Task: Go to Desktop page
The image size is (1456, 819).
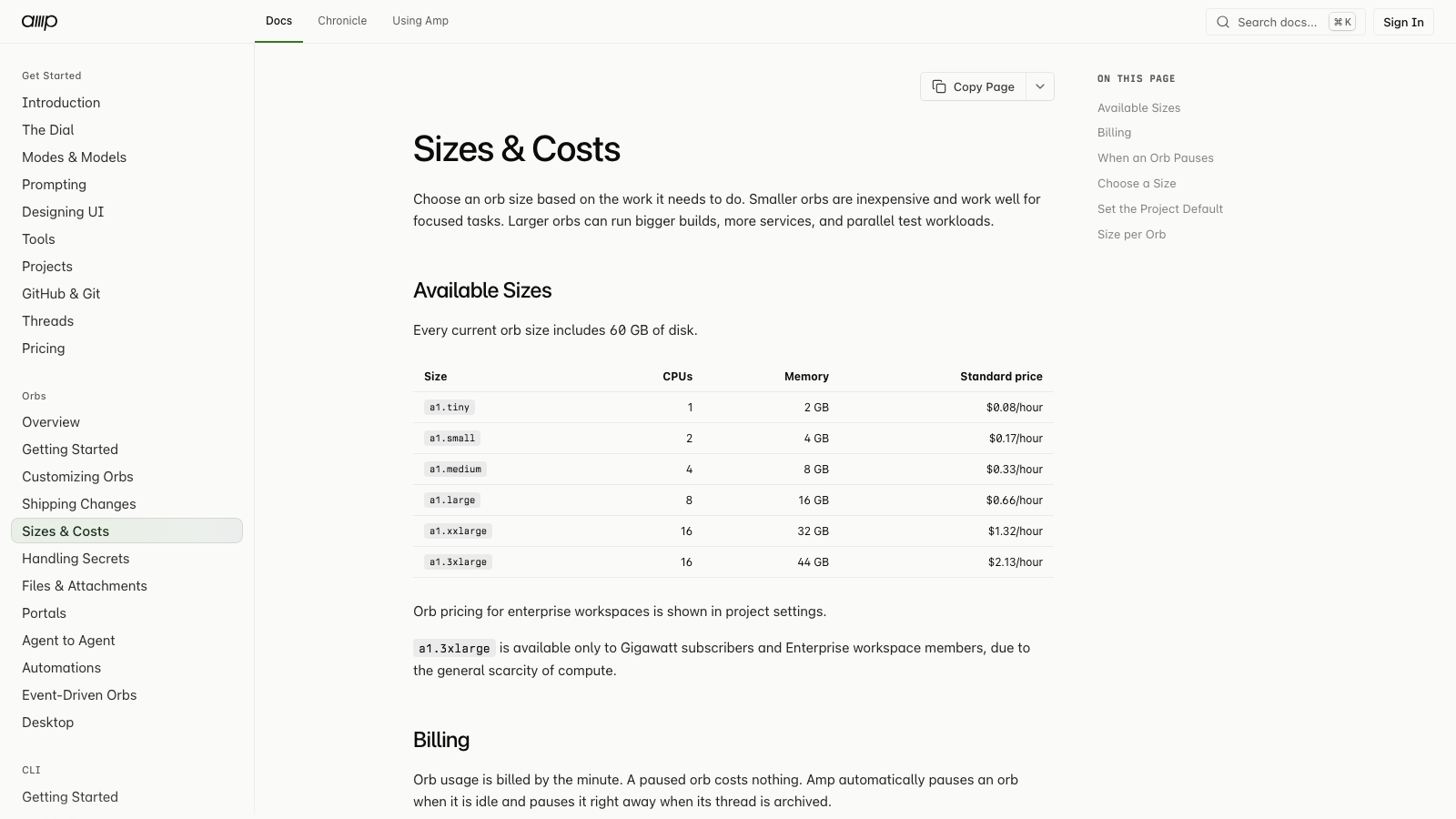Action: click(x=47, y=723)
